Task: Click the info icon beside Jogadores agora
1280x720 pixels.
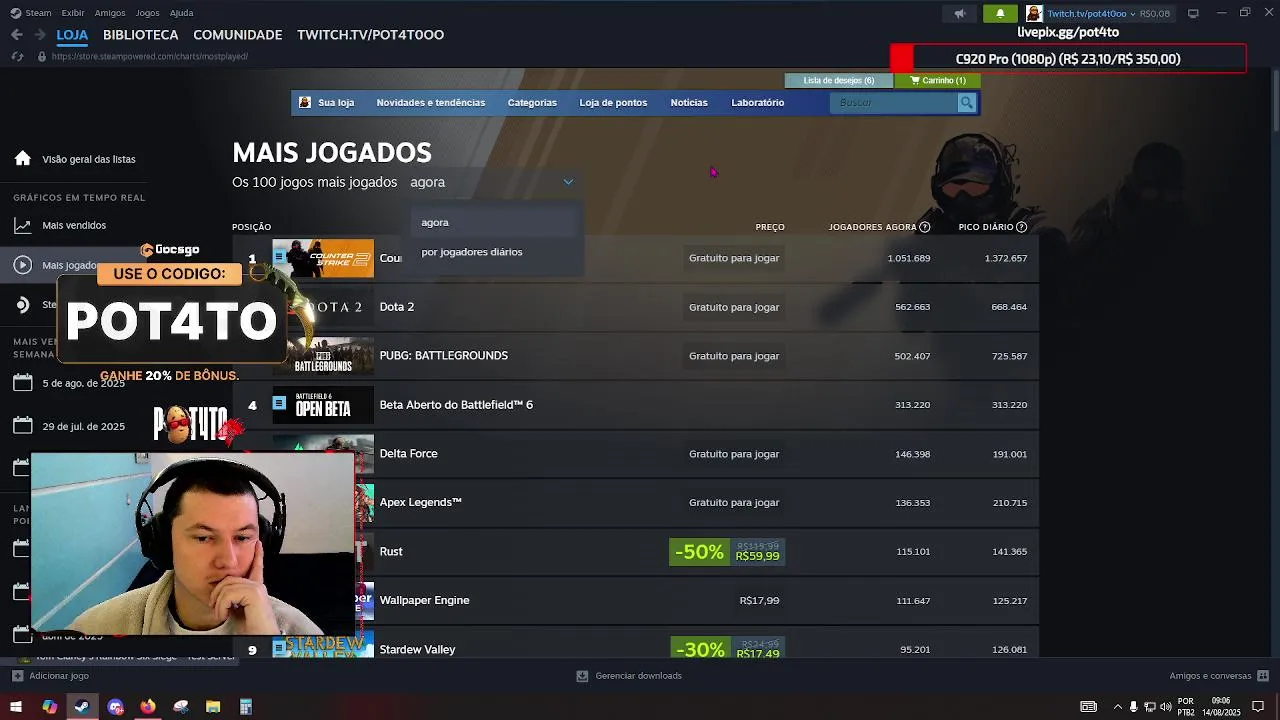Action: tap(924, 227)
